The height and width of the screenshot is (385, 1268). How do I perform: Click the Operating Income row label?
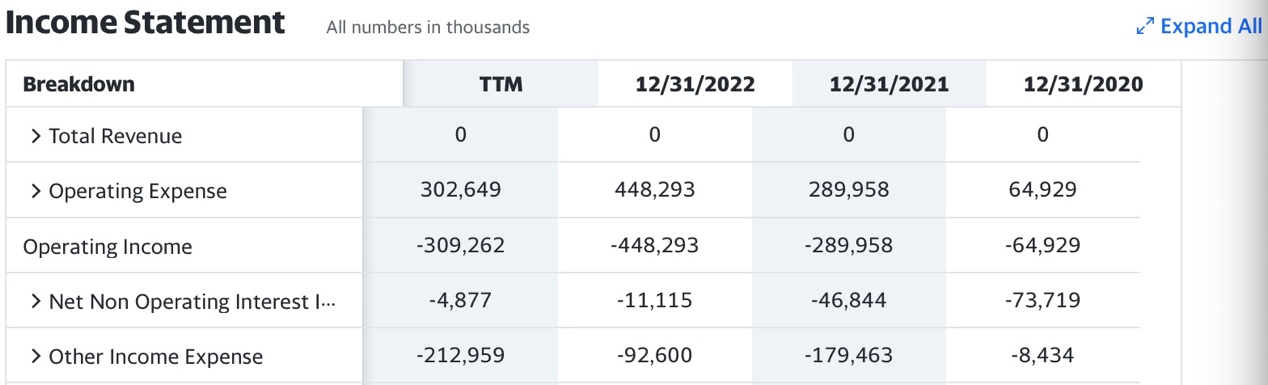(107, 246)
